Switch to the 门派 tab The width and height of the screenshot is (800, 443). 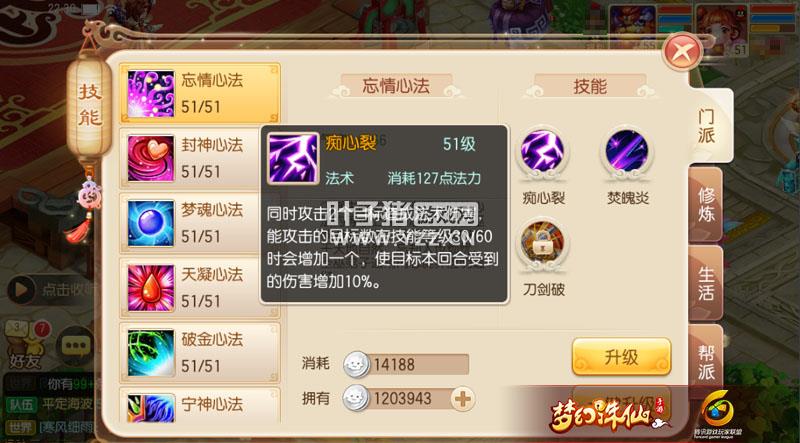pyautogui.click(x=707, y=126)
